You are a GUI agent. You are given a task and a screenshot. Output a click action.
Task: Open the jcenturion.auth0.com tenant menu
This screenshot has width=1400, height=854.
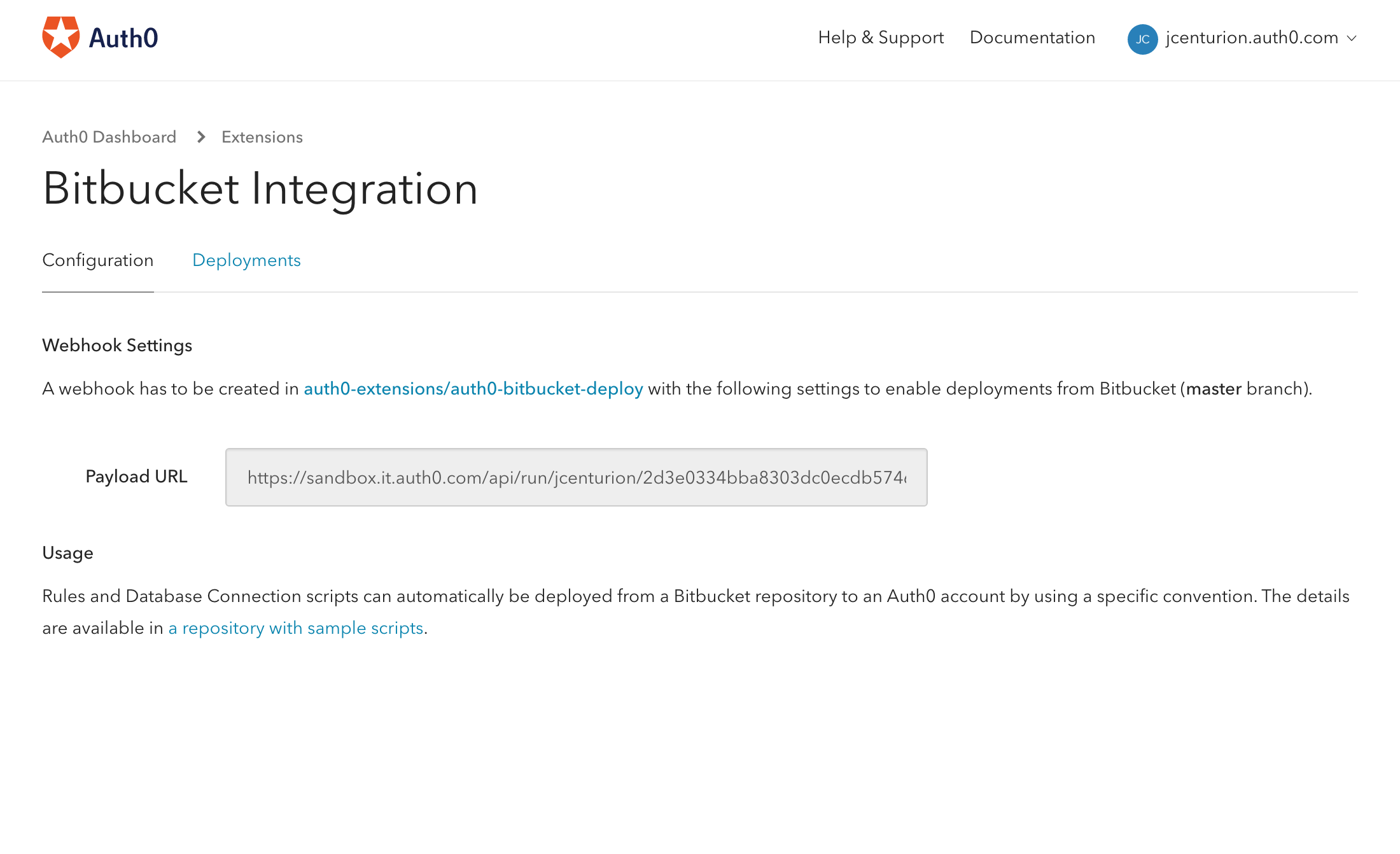click(1252, 38)
